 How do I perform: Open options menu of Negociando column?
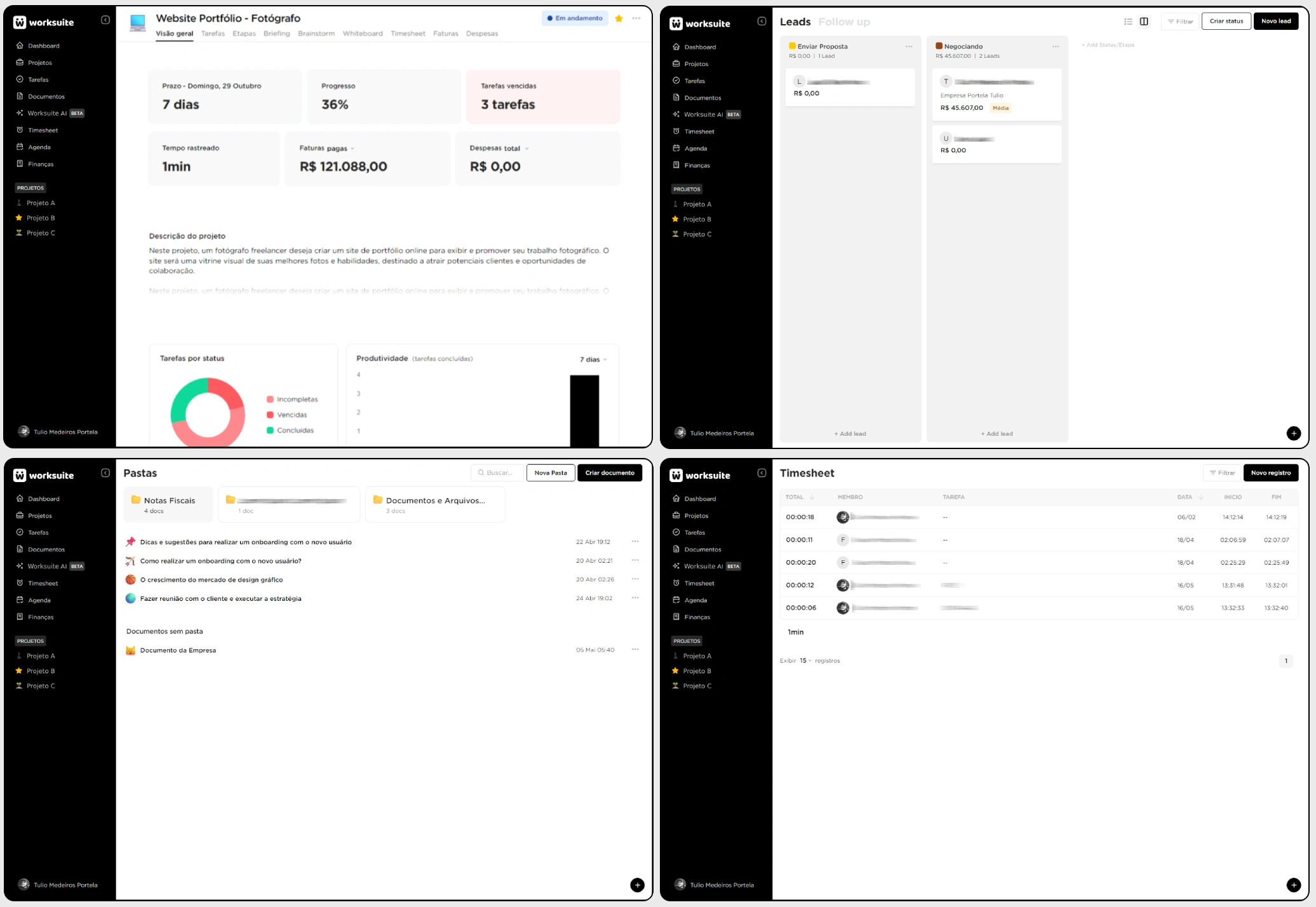point(1056,46)
